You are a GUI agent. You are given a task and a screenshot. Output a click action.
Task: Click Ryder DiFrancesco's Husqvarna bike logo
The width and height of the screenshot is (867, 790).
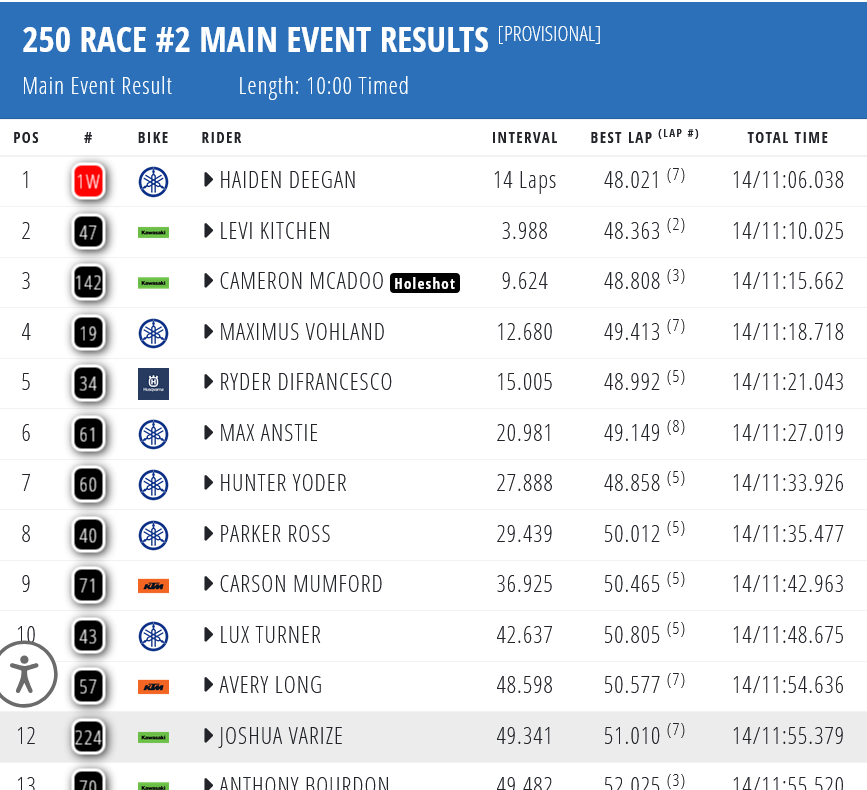coord(153,383)
